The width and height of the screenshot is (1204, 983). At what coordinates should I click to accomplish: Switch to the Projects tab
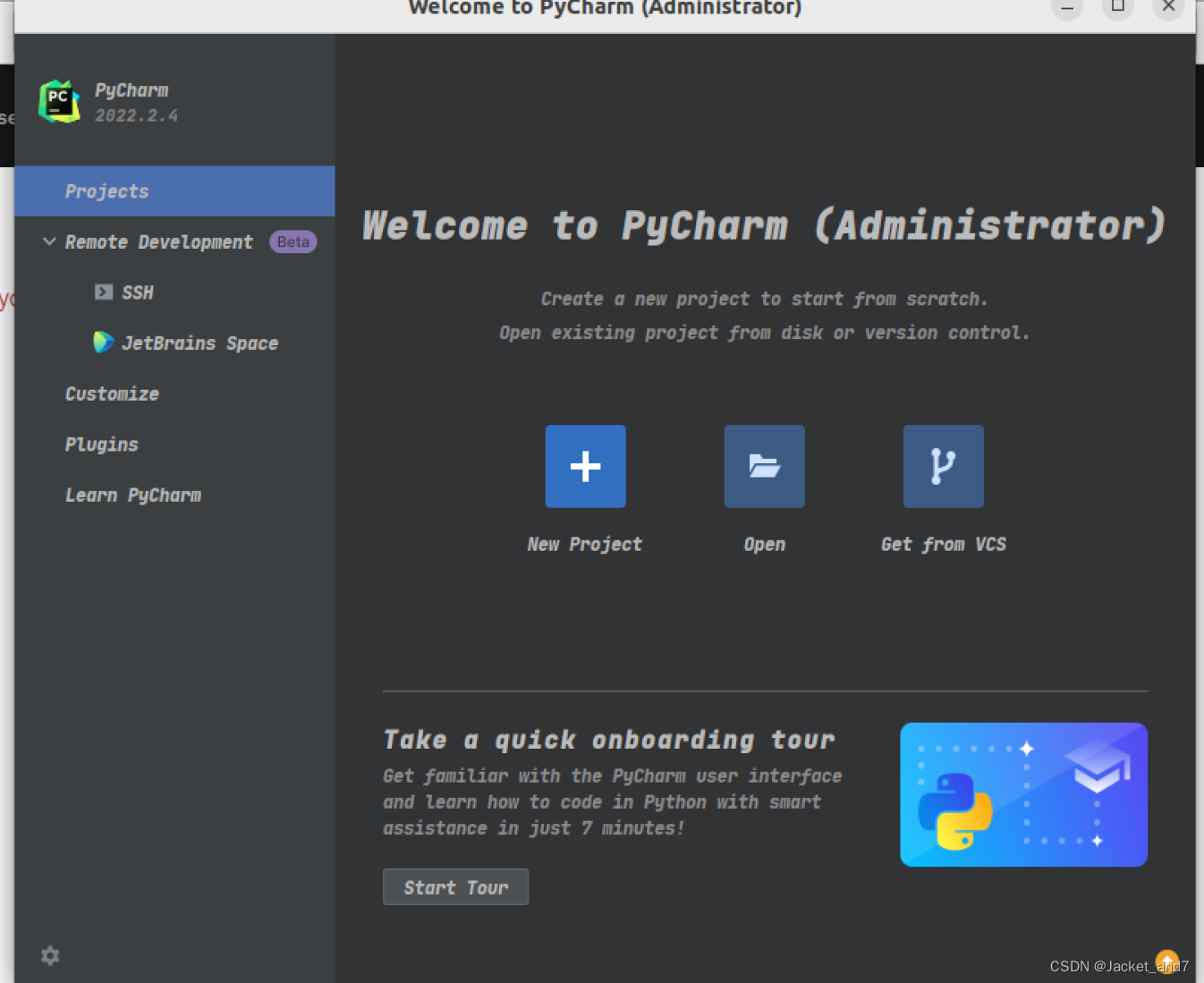(106, 191)
